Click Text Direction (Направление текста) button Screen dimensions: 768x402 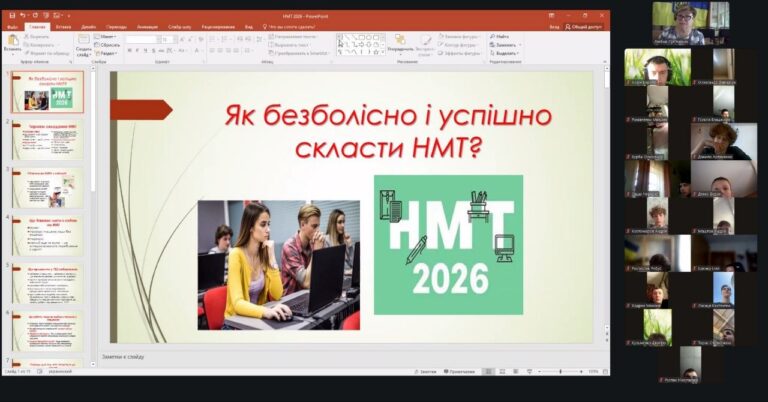292,36
